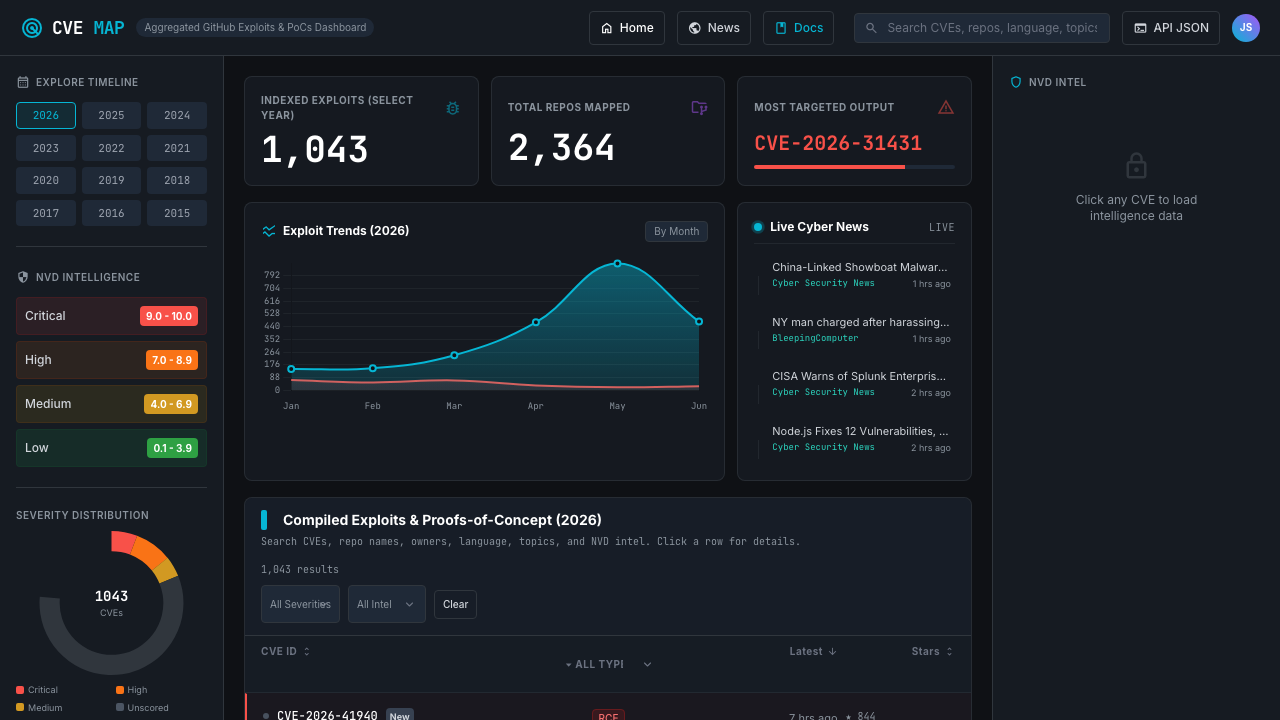Click the JS user avatar
This screenshot has height=720, width=1280.
click(1246, 28)
